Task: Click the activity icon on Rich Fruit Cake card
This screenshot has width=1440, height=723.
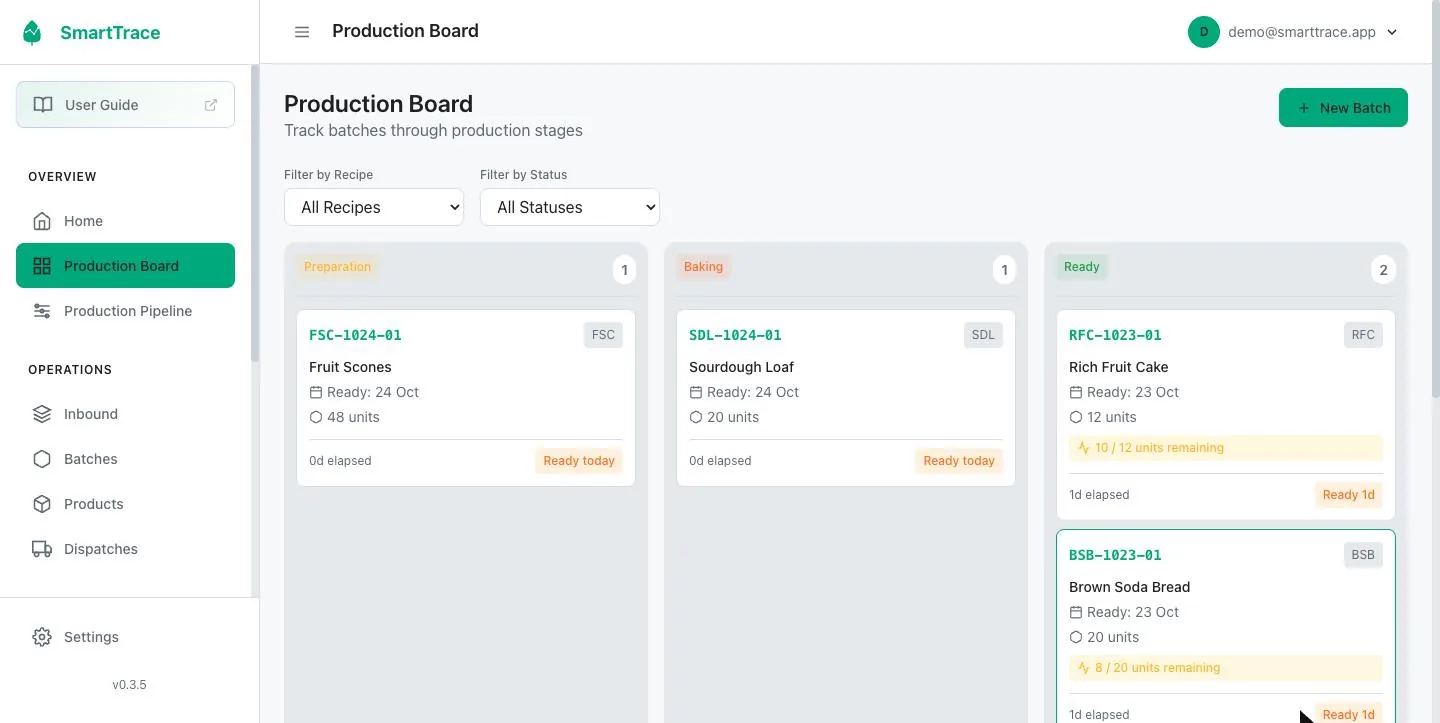Action: [x=1083, y=448]
